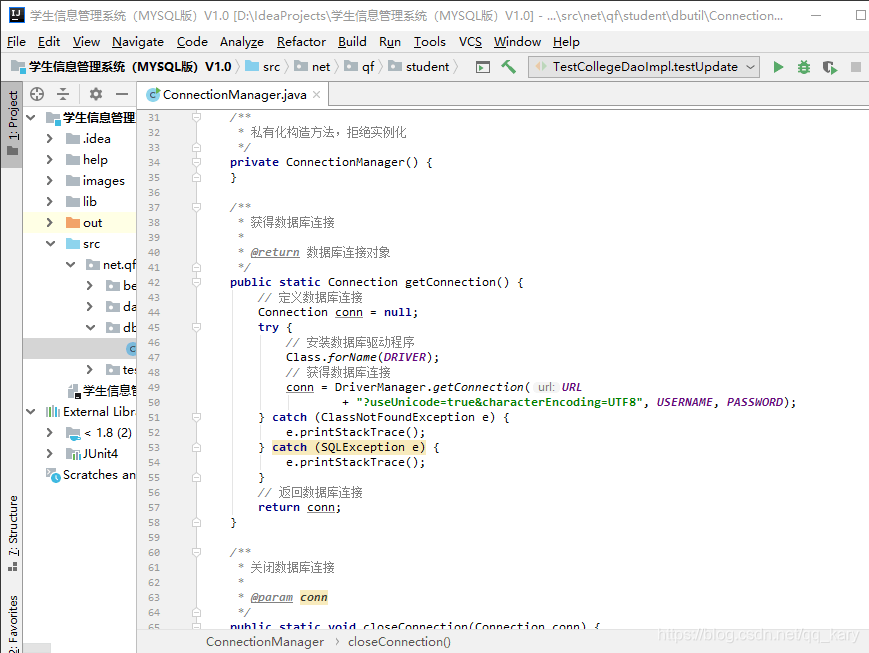The height and width of the screenshot is (653, 869).
Task: Click the Stop square icon
Action: [856, 67]
